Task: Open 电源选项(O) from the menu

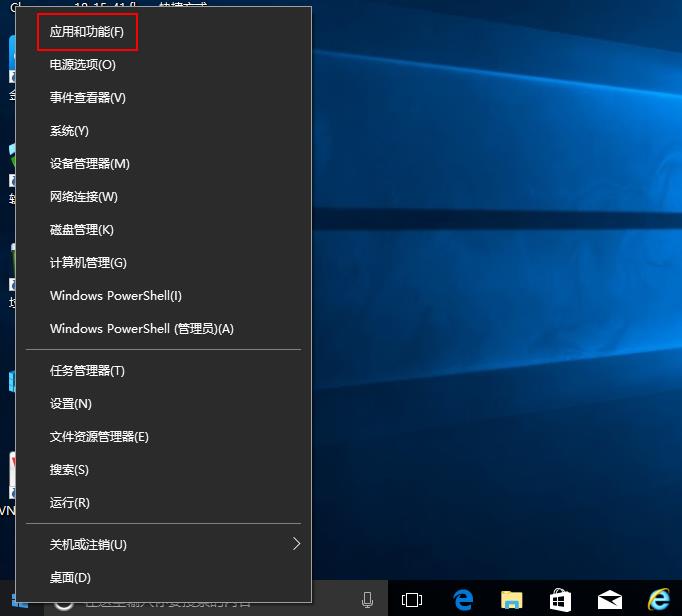Action: [x=83, y=65]
